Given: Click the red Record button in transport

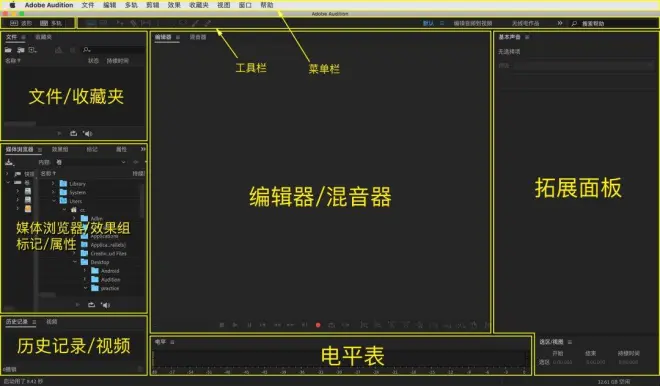Looking at the screenshot, I should coord(318,325).
